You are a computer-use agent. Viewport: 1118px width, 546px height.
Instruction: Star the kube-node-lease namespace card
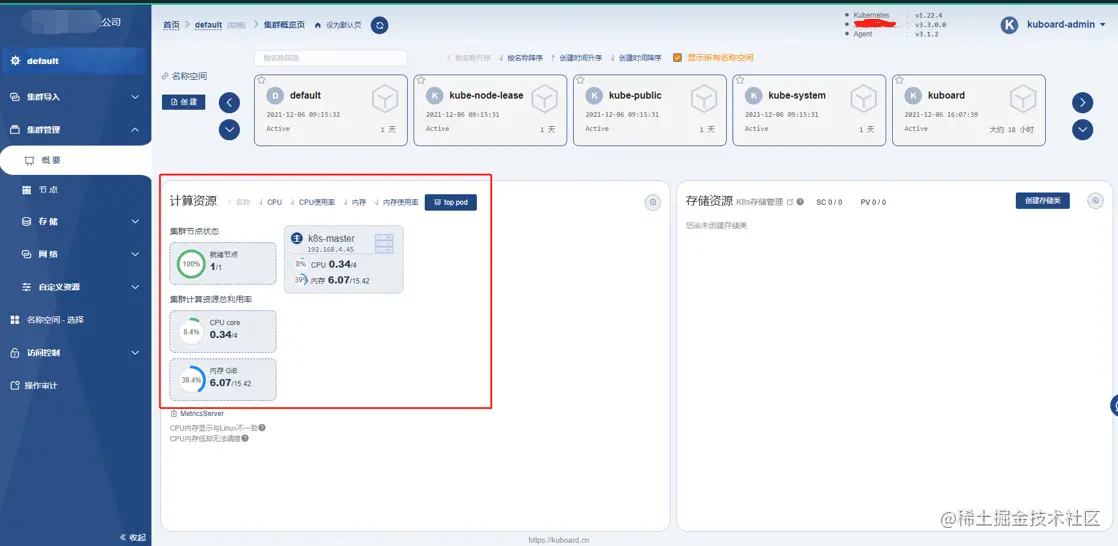(421, 80)
